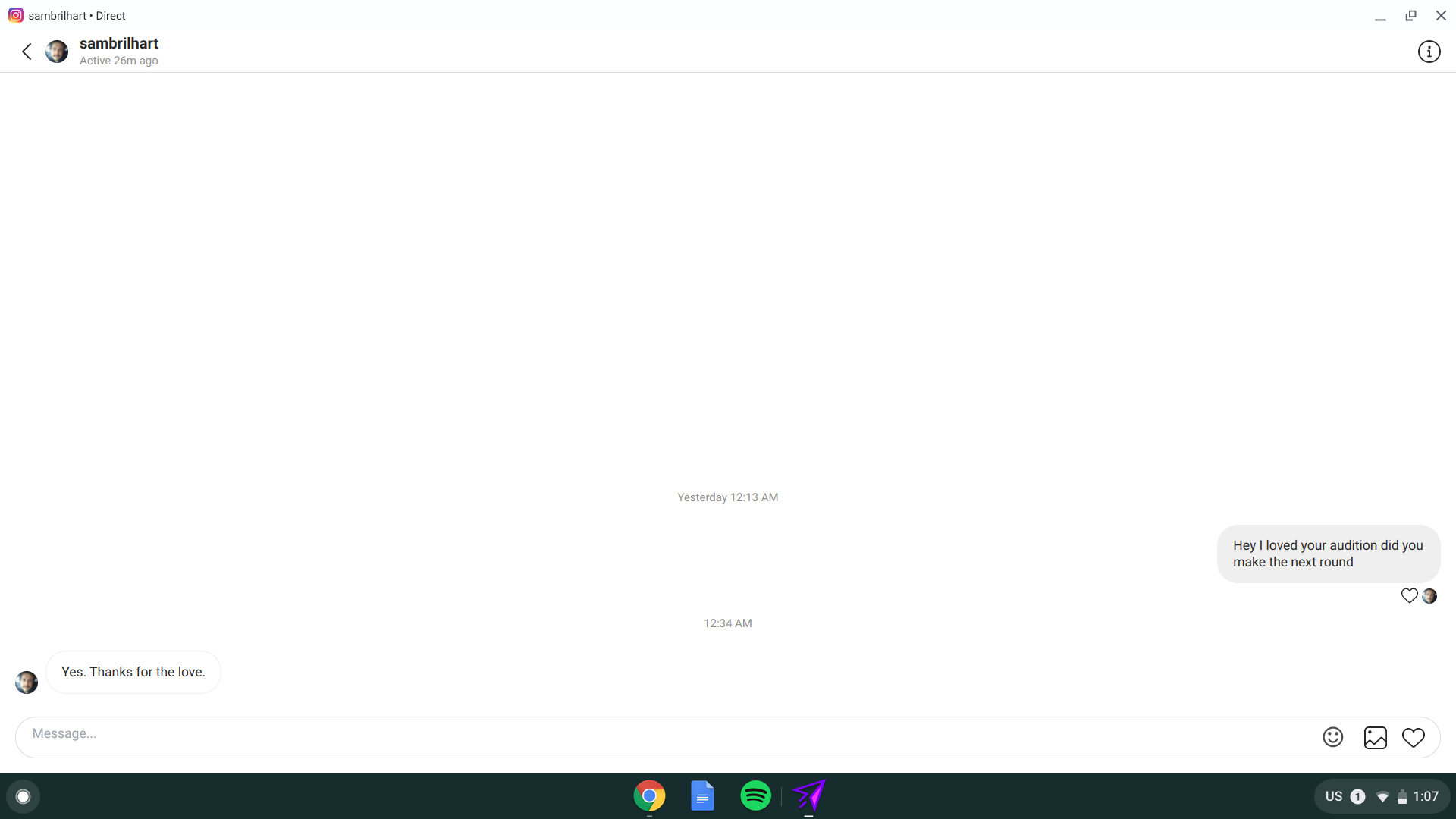
Task: Open the notification count badge
Action: [x=1358, y=796]
